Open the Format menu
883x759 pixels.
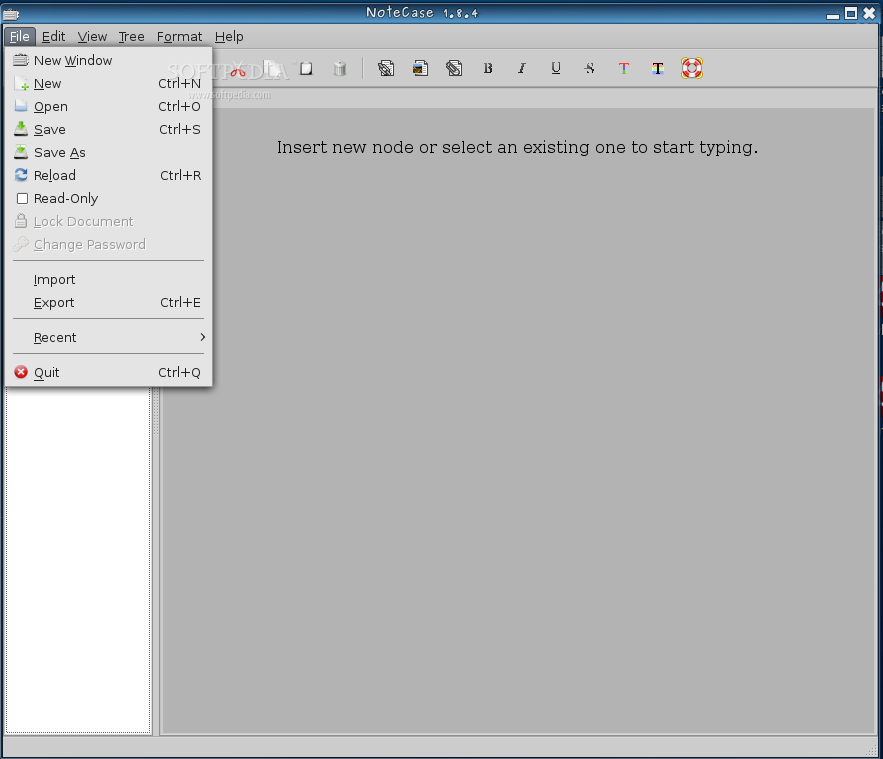pos(179,37)
